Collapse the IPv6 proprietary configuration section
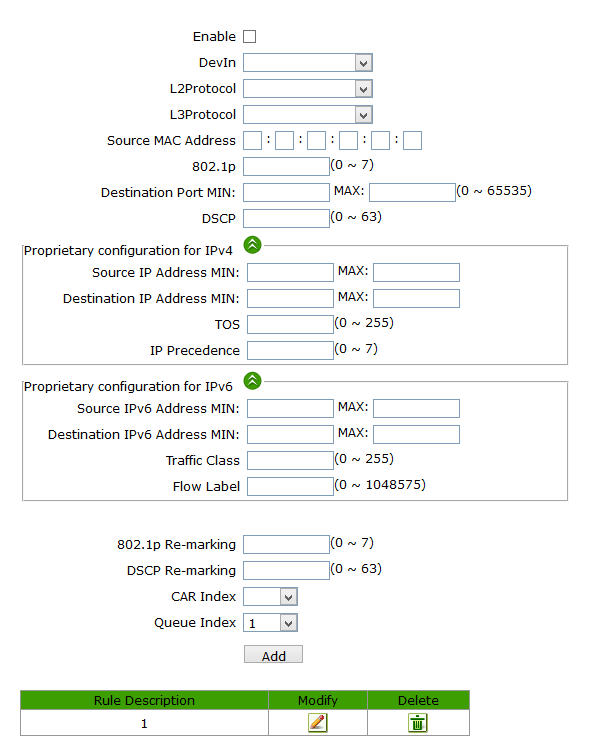The image size is (592, 737). tap(253, 381)
